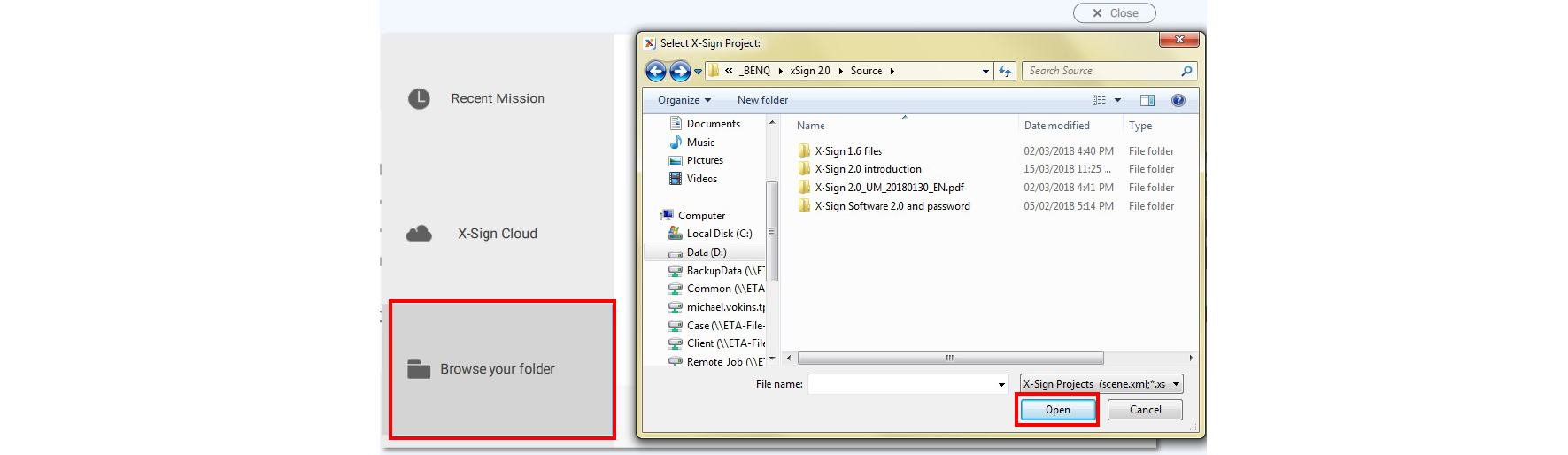Expand the Organize dropdown menu
The width and height of the screenshot is (1568, 455).
click(x=684, y=100)
